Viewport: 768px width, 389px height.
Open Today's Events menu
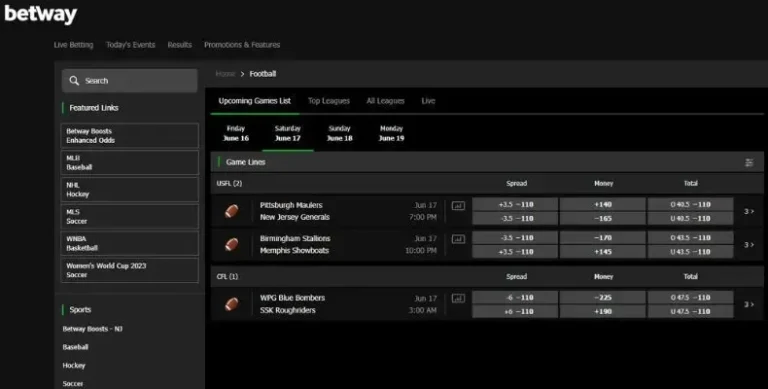click(x=130, y=45)
